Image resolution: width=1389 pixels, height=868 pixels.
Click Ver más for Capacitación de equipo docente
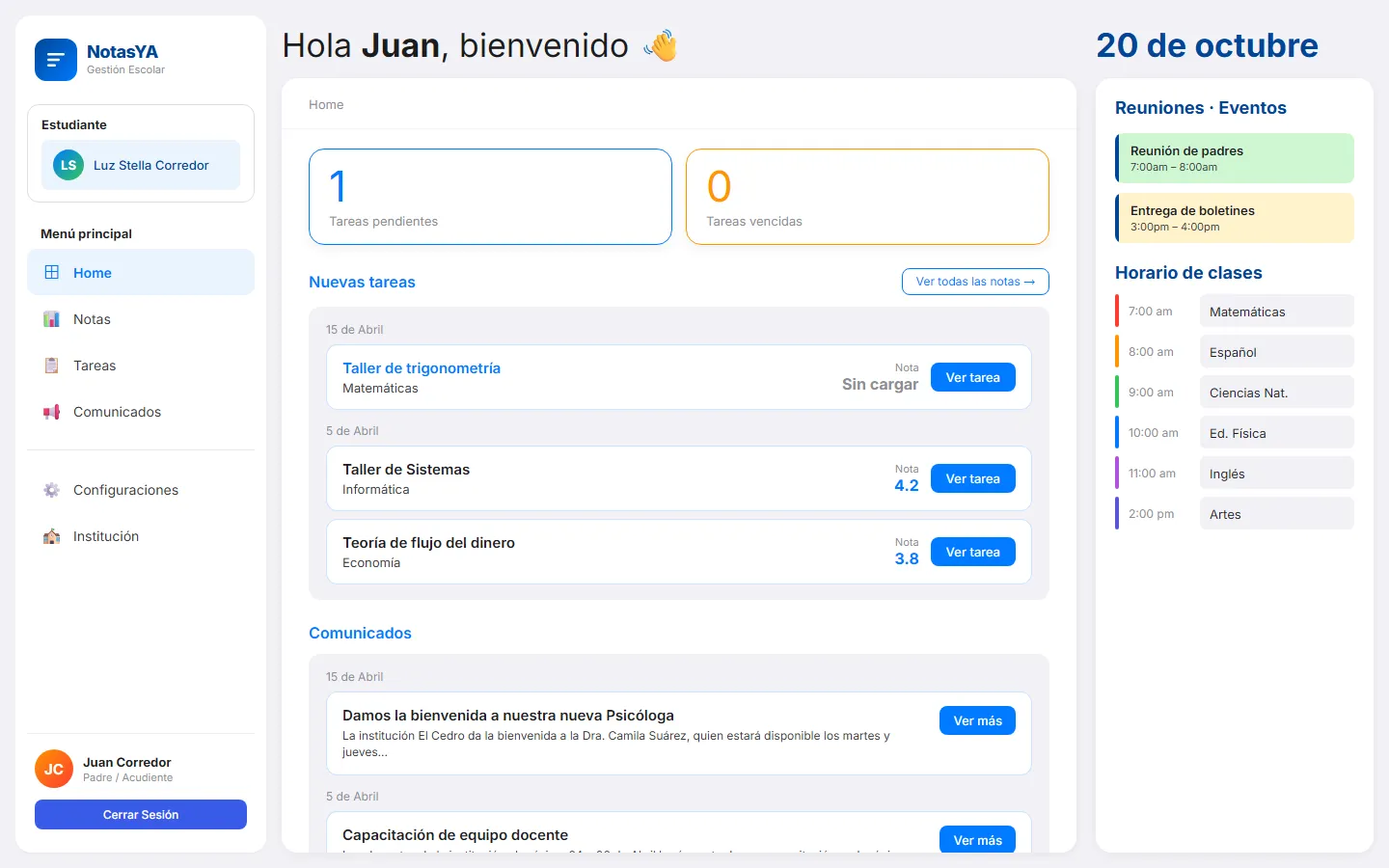[977, 839]
